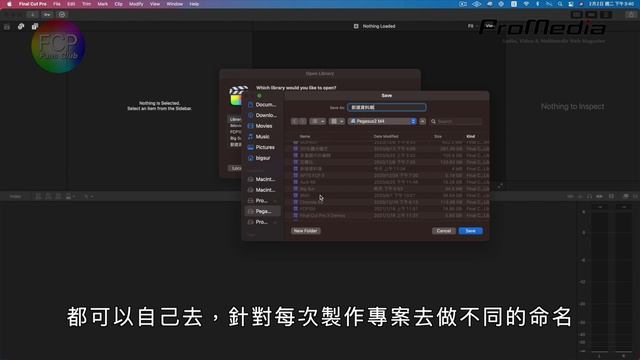Viewport: 640px width, 360px height.
Task: Open clip appearance options icon
Action: pos(611,197)
